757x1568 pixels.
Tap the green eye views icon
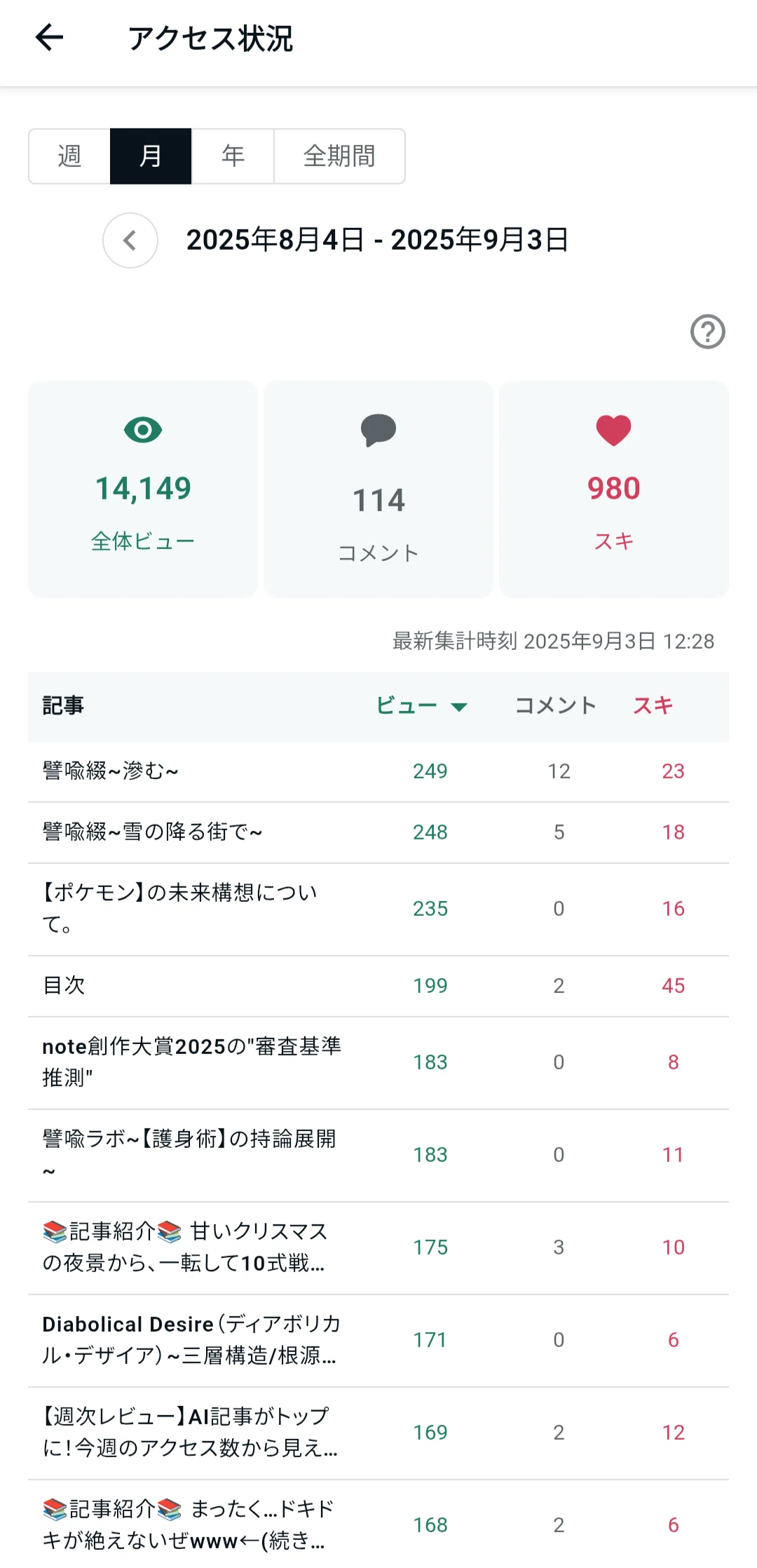point(143,430)
